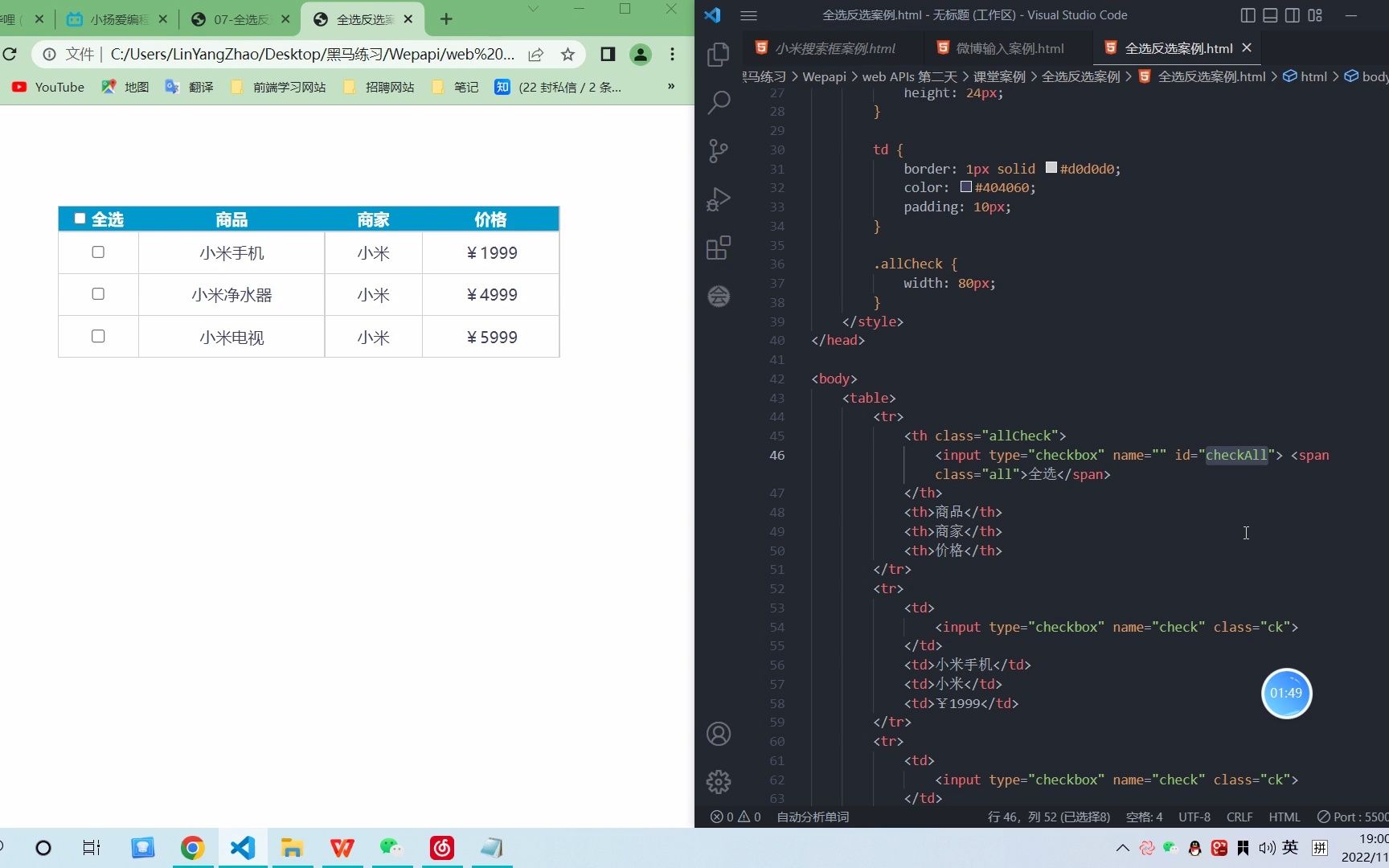Open the Manage gear menu in VS Code

[x=718, y=781]
